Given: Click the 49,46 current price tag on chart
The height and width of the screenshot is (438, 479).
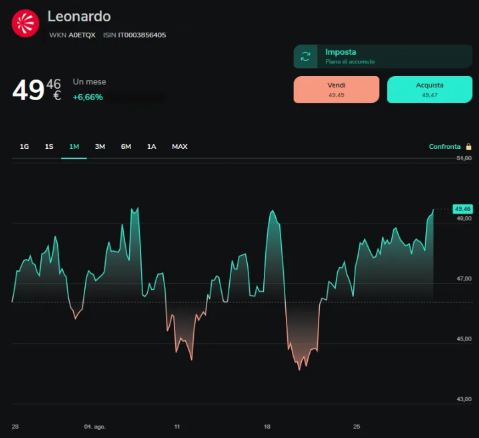Looking at the screenshot, I should (x=463, y=209).
